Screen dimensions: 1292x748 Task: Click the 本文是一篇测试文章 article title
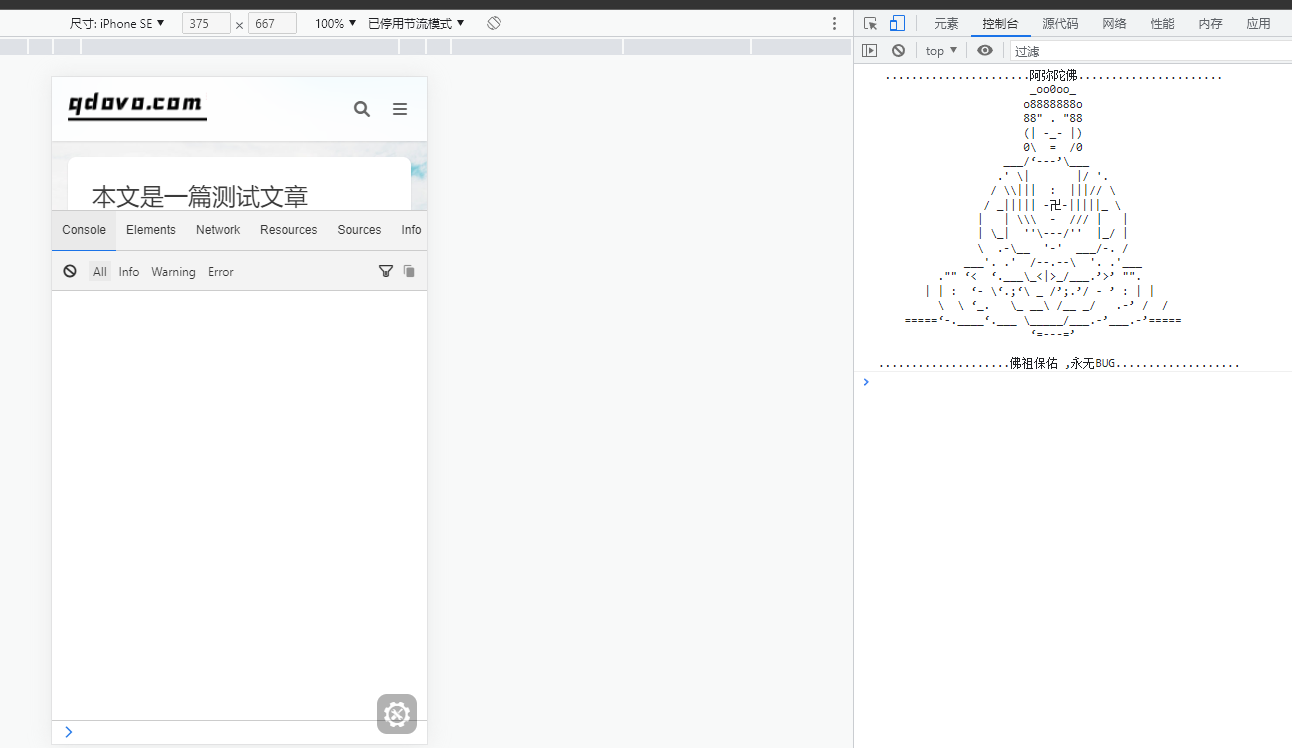click(200, 196)
